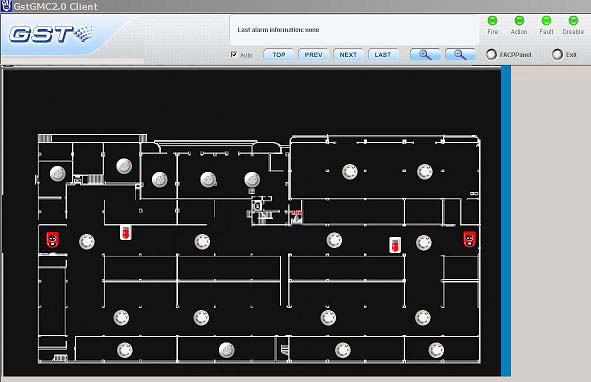Go to TOP floor plan page
Screen dimensions: 591x382
279,55
